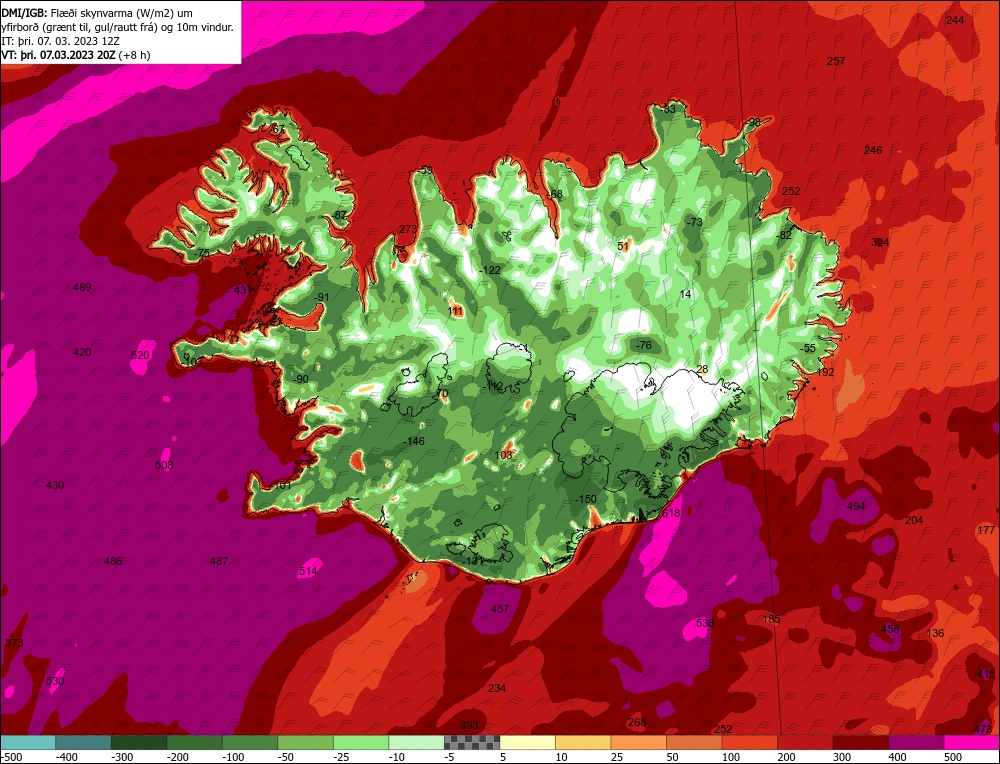Image resolution: width=1000 pixels, height=764 pixels.
Task: Click the legend swatch between 50 and 100
Action: [x=694, y=742]
